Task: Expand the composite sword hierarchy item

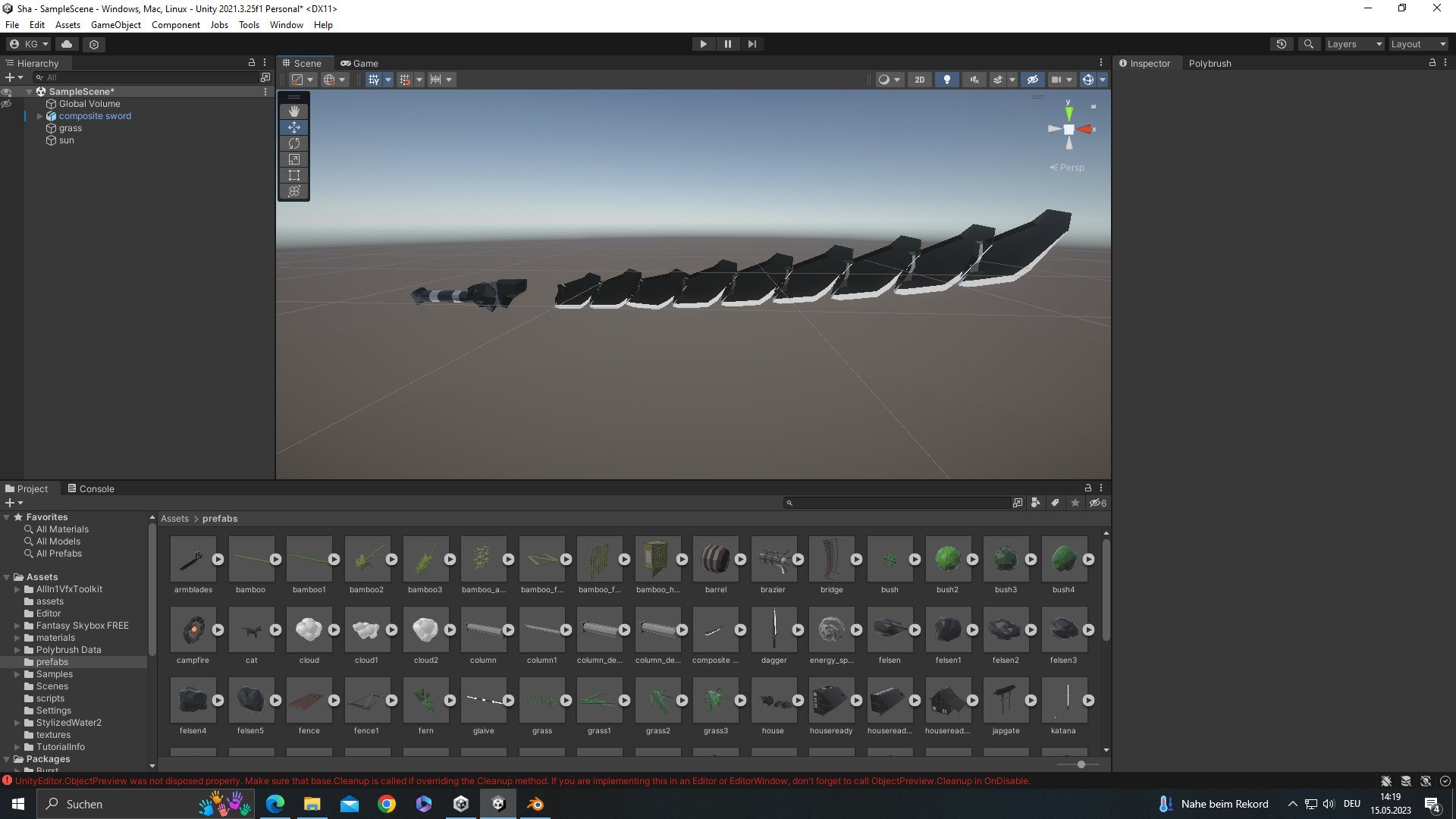Action: (x=39, y=115)
